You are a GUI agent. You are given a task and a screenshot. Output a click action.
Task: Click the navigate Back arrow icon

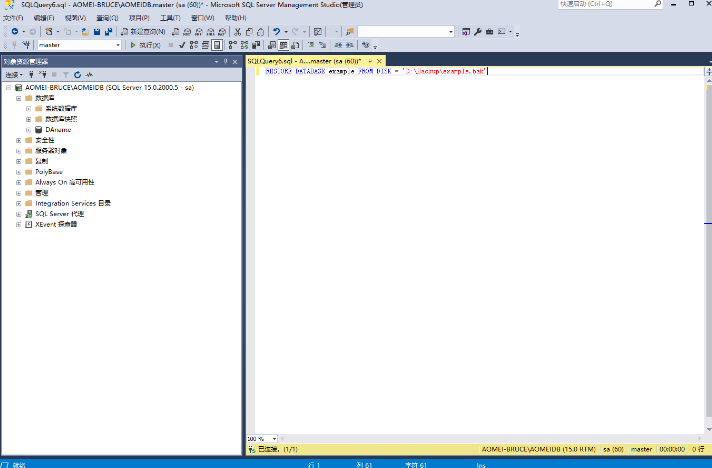[15, 32]
